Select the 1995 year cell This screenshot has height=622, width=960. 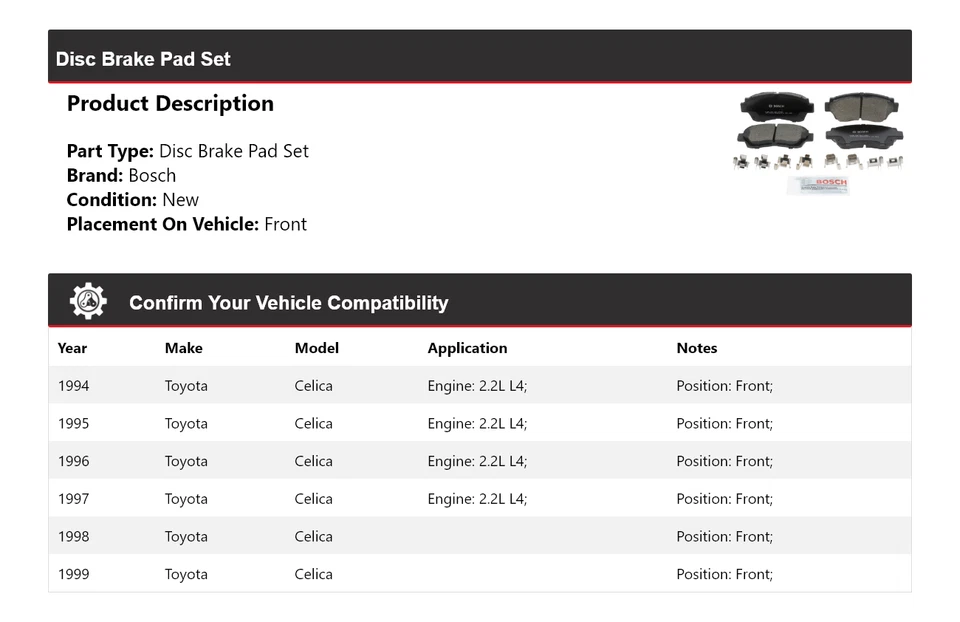coord(73,423)
